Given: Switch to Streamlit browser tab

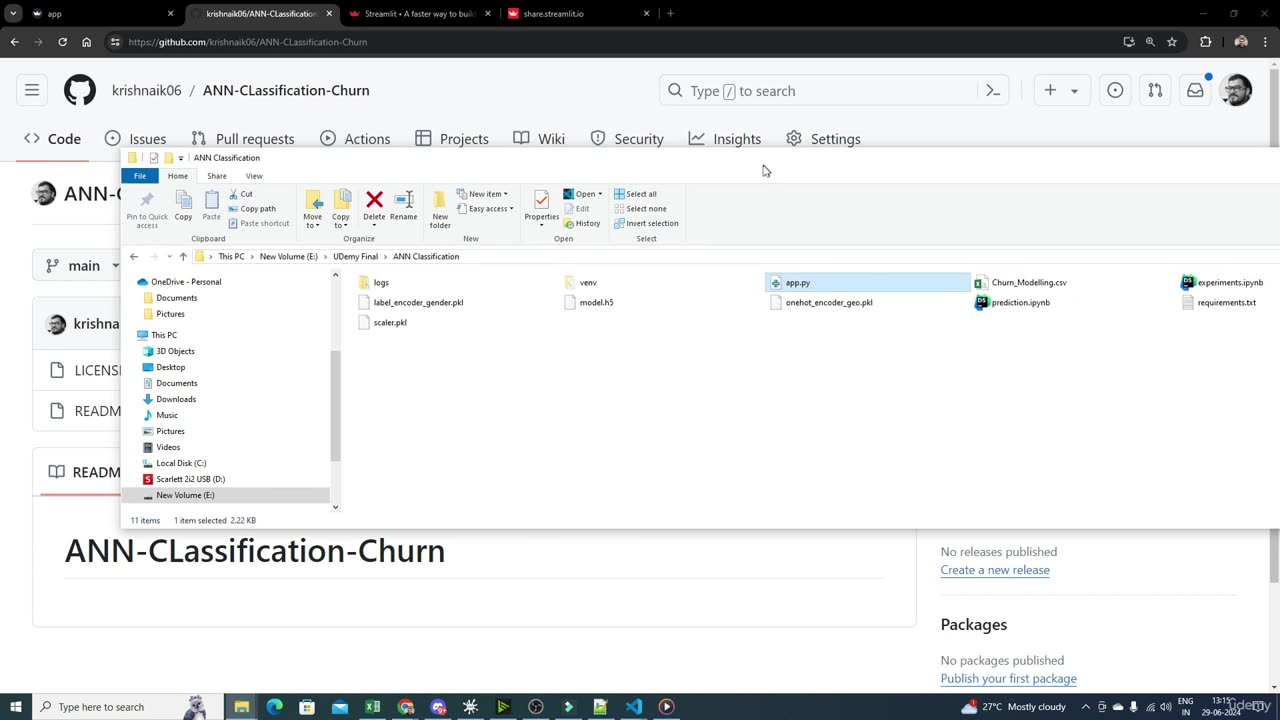Looking at the screenshot, I should [x=418, y=14].
